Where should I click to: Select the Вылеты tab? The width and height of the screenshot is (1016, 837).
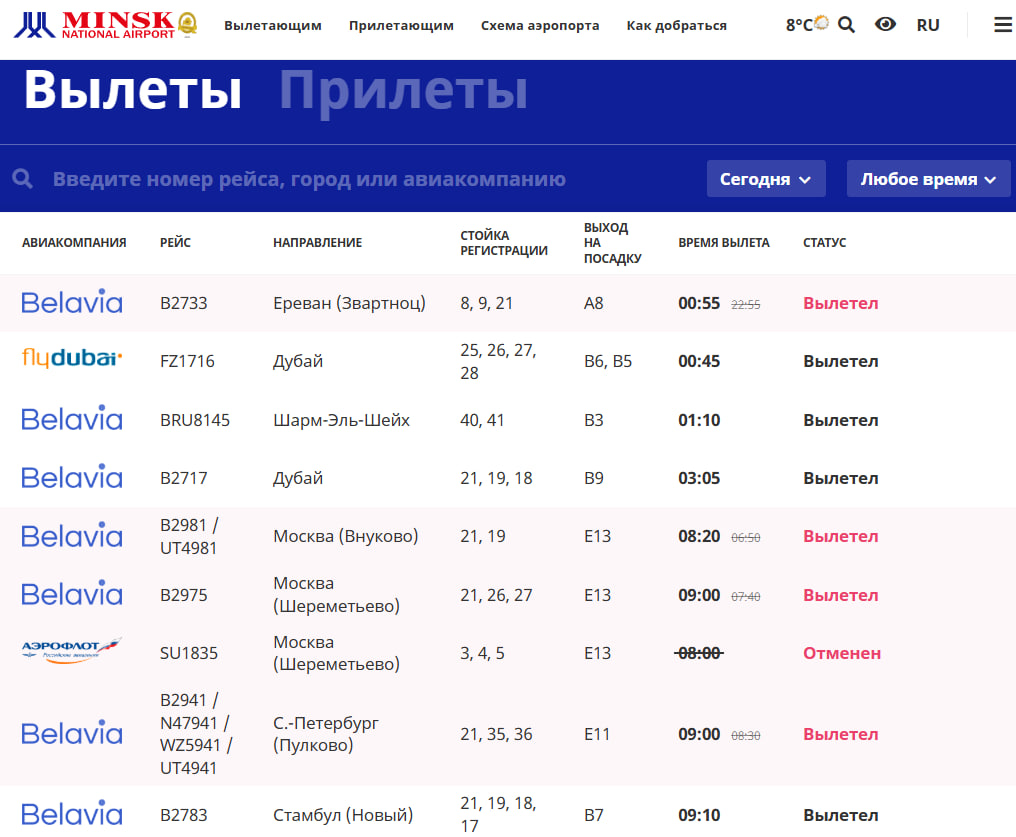(132, 91)
